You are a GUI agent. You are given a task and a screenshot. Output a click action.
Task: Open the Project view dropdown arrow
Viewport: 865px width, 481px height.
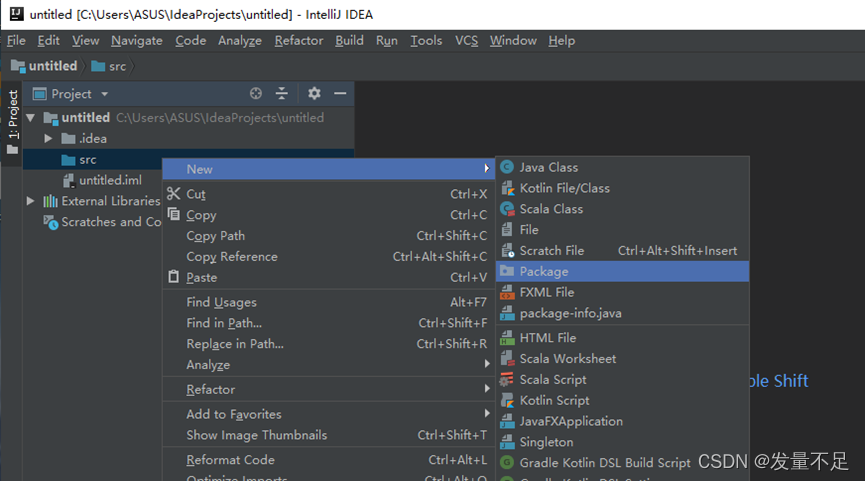coord(104,94)
